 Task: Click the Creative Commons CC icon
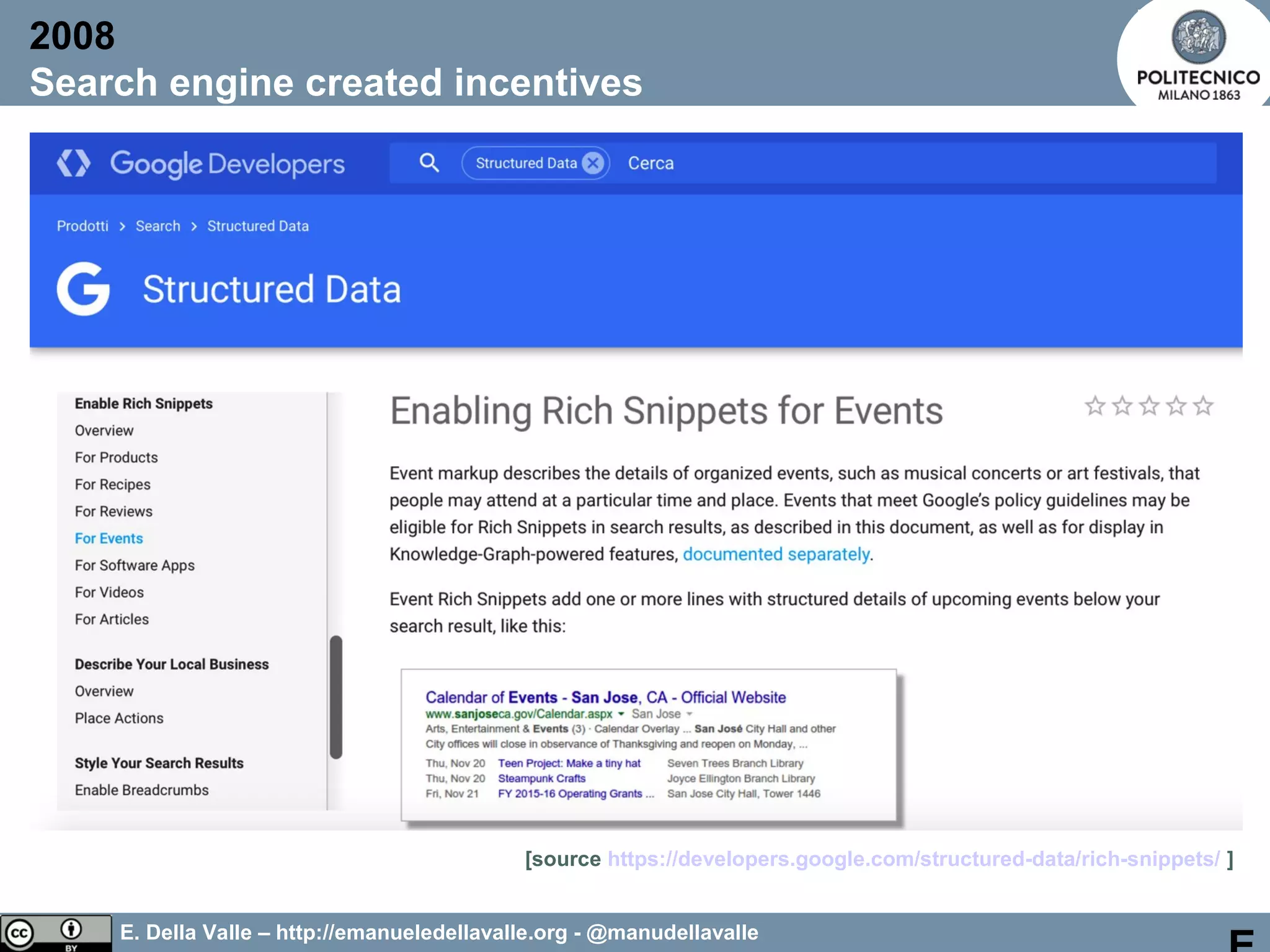tap(18, 933)
